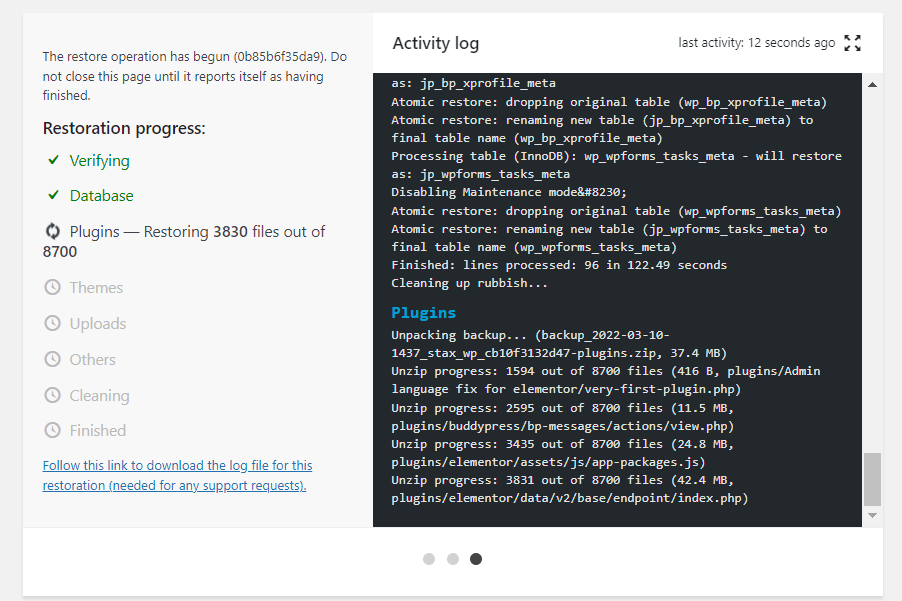The height and width of the screenshot is (601, 902).
Task: Click the Uploads step label
Action: point(98,324)
